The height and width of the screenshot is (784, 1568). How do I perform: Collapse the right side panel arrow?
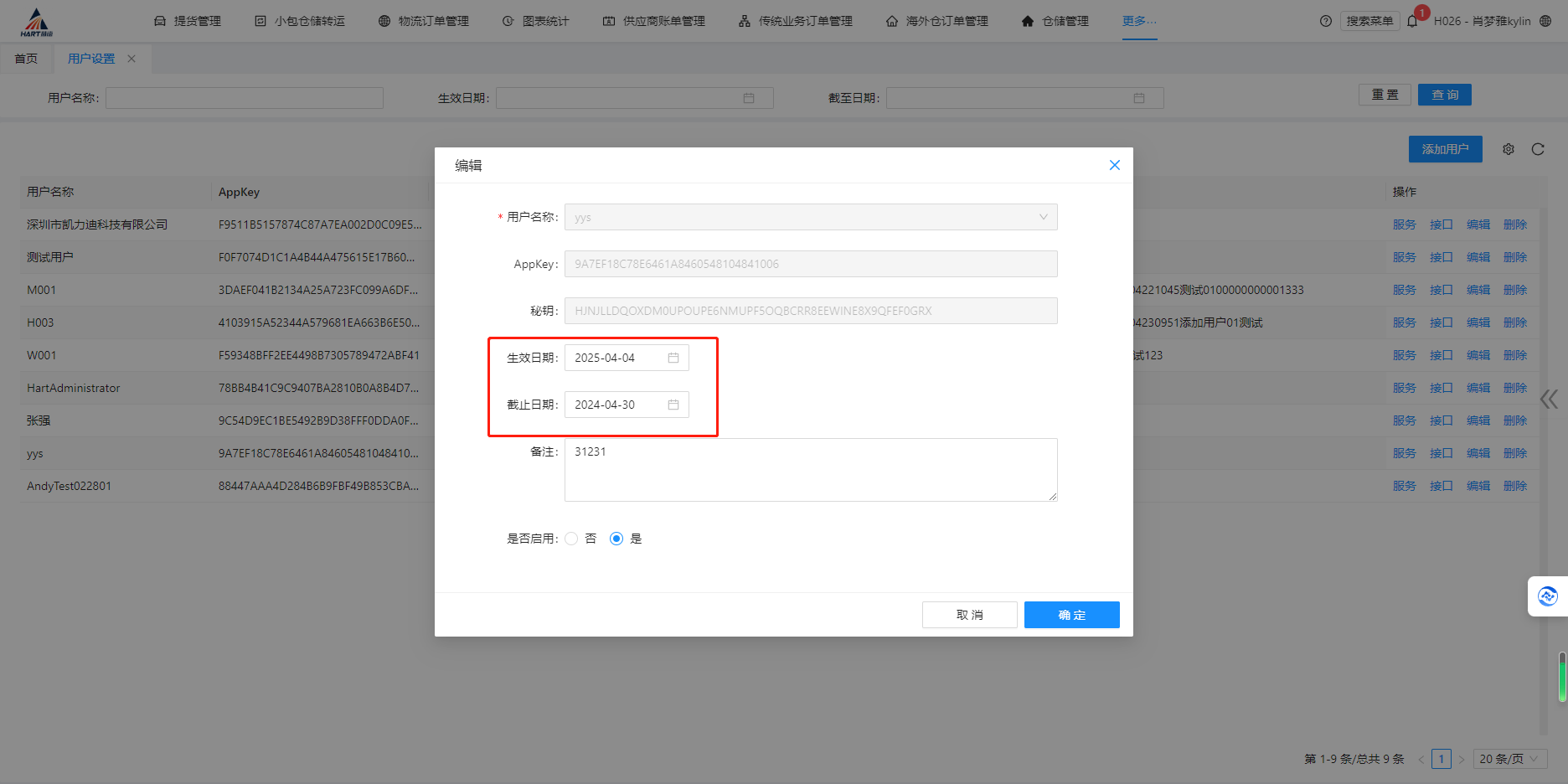(x=1549, y=400)
